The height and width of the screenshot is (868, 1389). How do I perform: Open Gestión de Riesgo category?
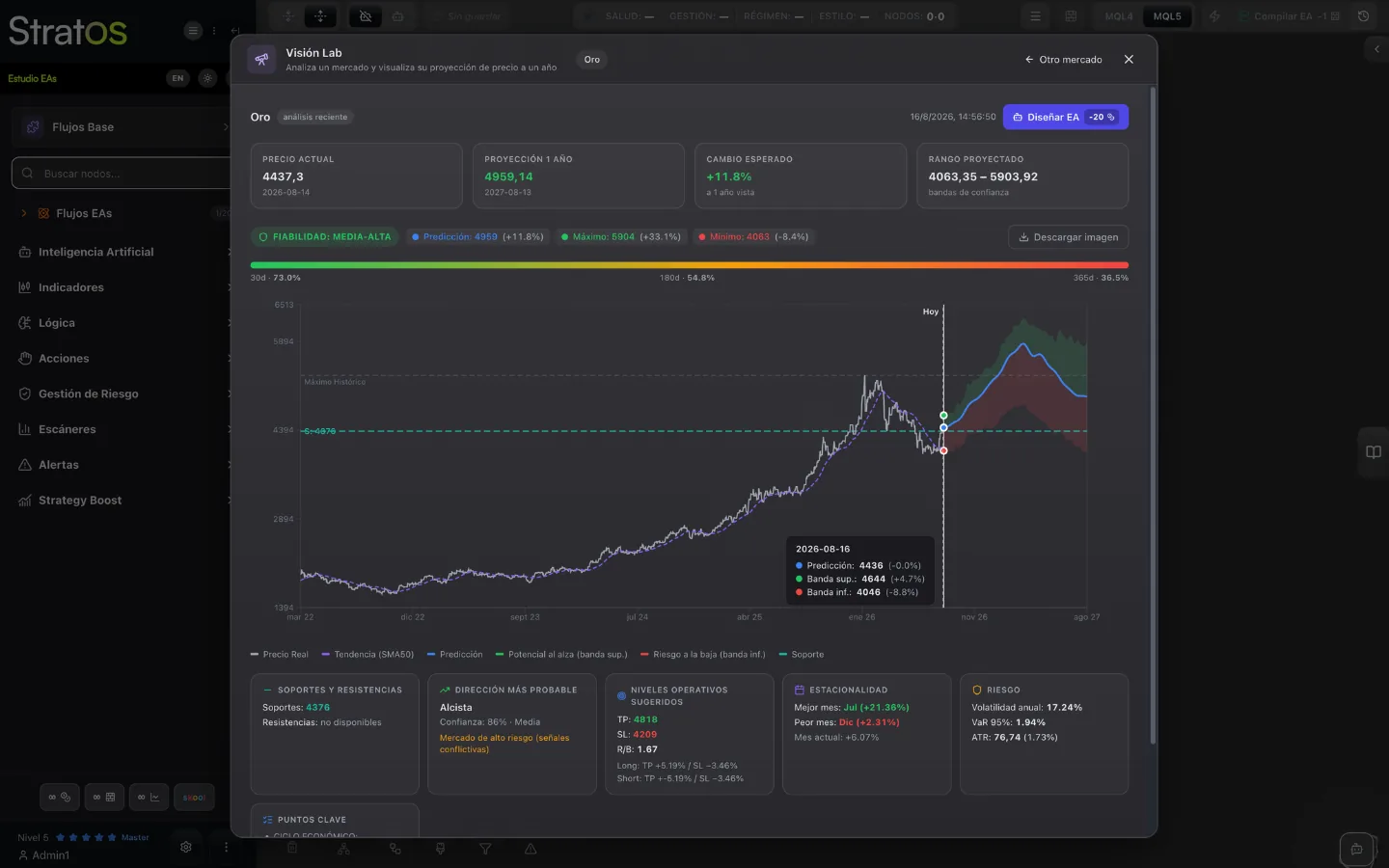point(121,393)
